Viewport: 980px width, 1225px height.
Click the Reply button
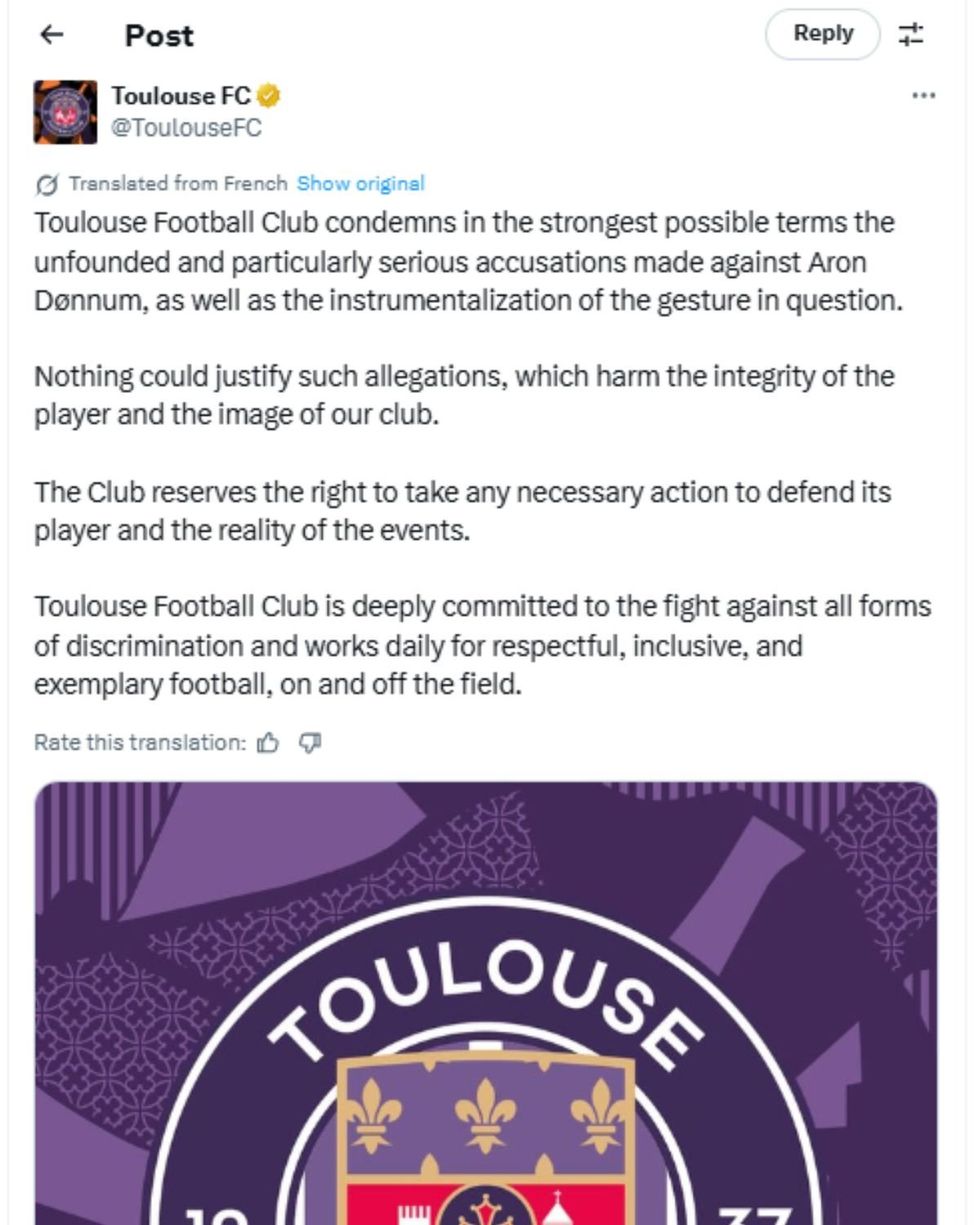click(x=822, y=33)
